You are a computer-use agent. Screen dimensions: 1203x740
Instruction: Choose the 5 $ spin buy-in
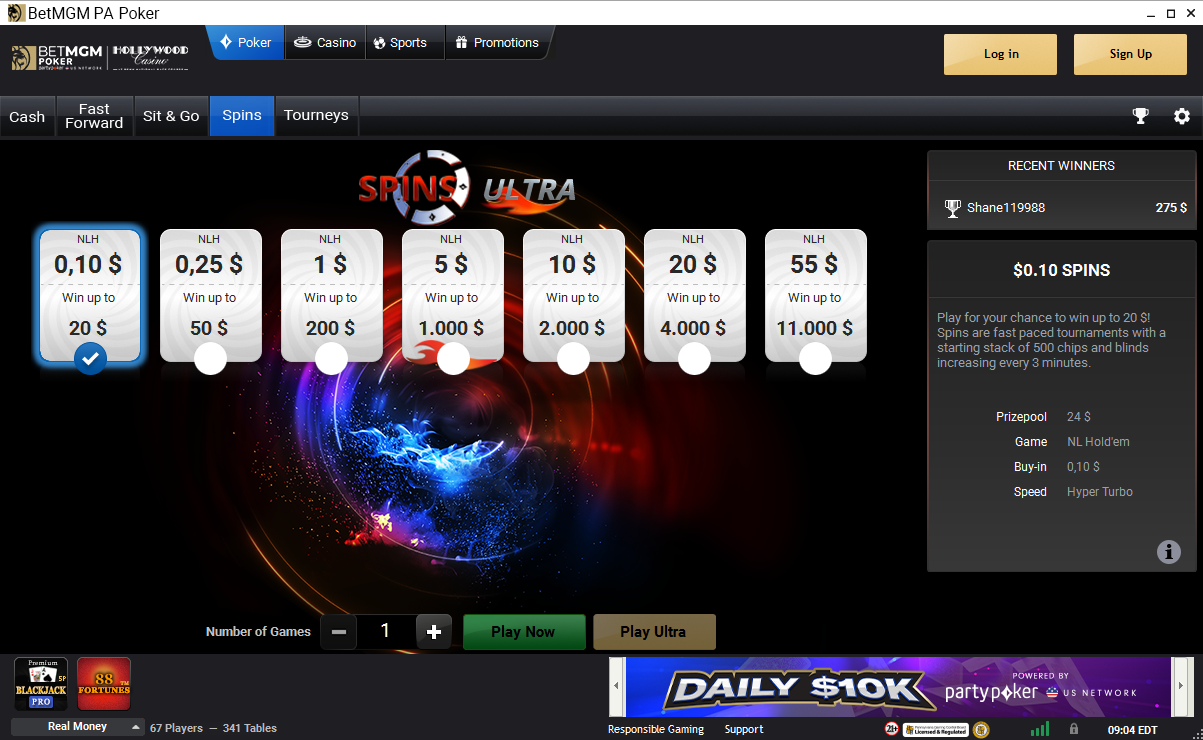453,295
